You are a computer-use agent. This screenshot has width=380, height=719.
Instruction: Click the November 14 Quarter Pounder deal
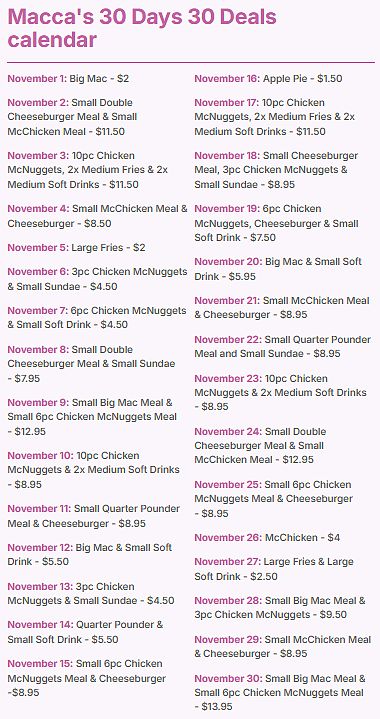85,631
